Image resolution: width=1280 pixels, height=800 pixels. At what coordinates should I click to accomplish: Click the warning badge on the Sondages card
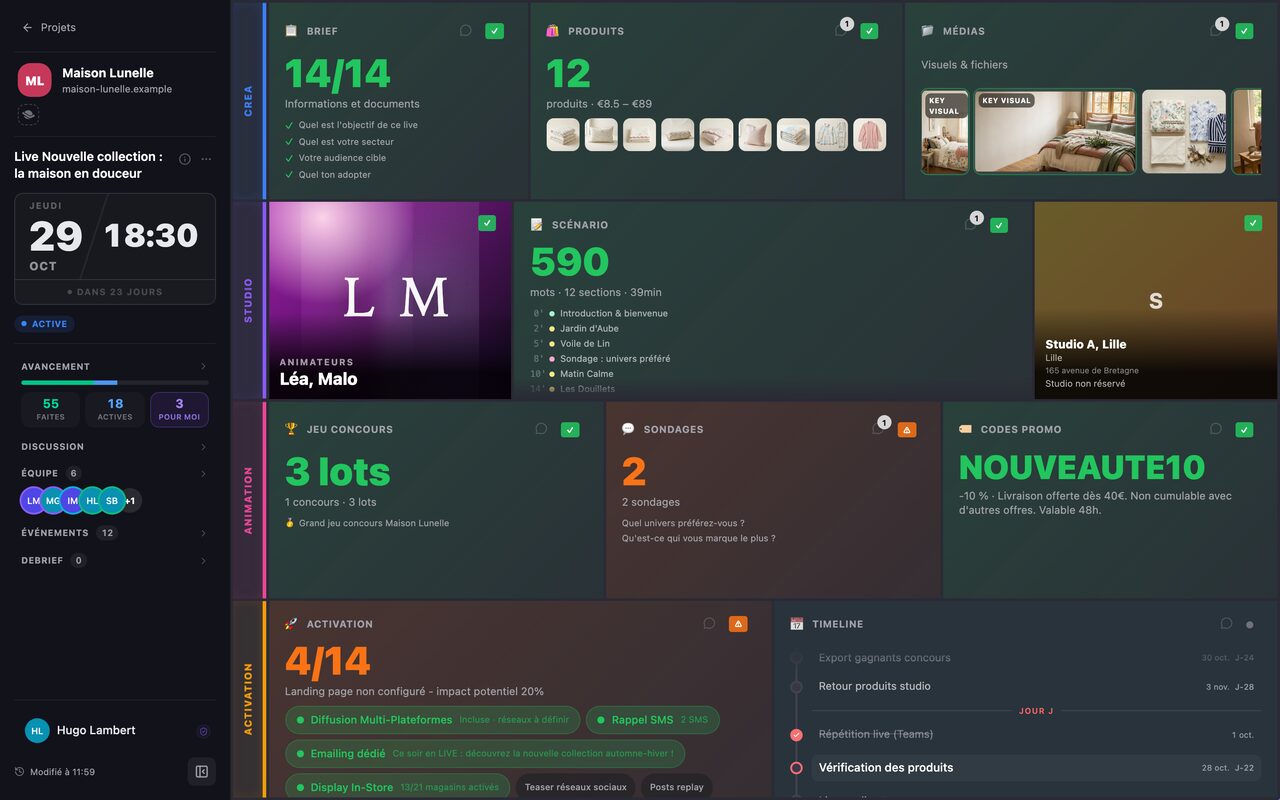point(907,430)
